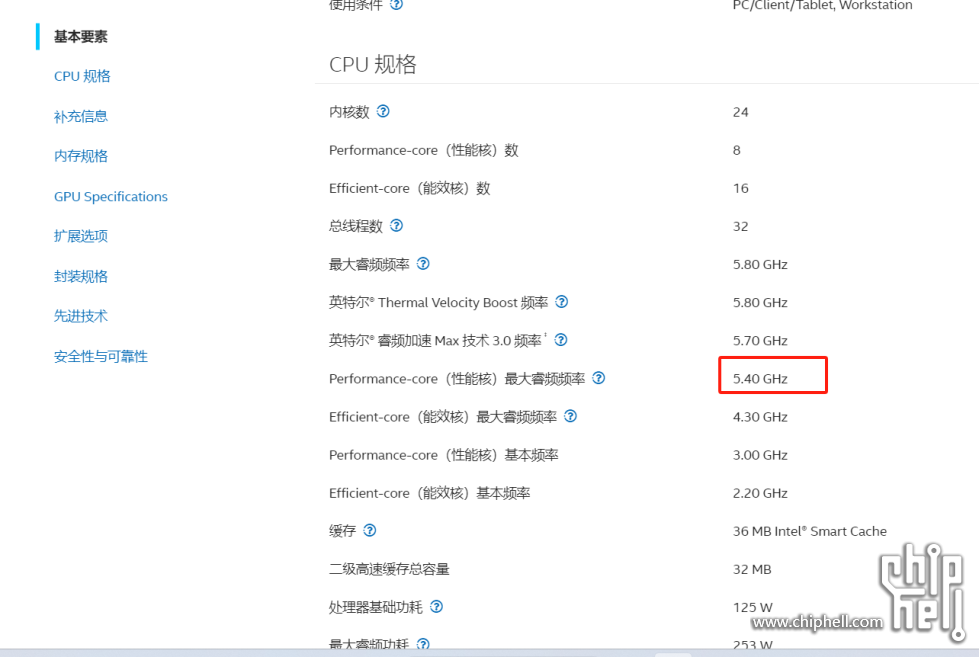The image size is (979, 657).
Task: Open help icon next to 最大睿频频率
Action: (423, 264)
